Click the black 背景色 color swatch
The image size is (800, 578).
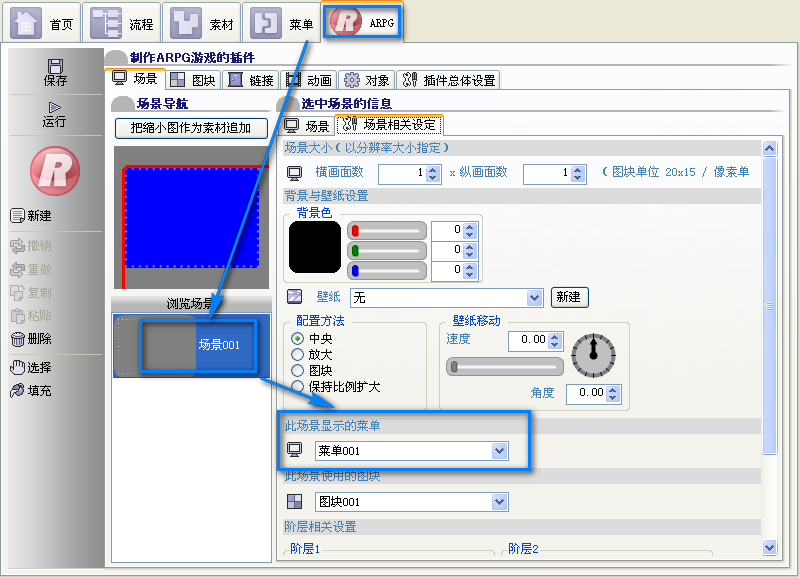pyautogui.click(x=315, y=247)
